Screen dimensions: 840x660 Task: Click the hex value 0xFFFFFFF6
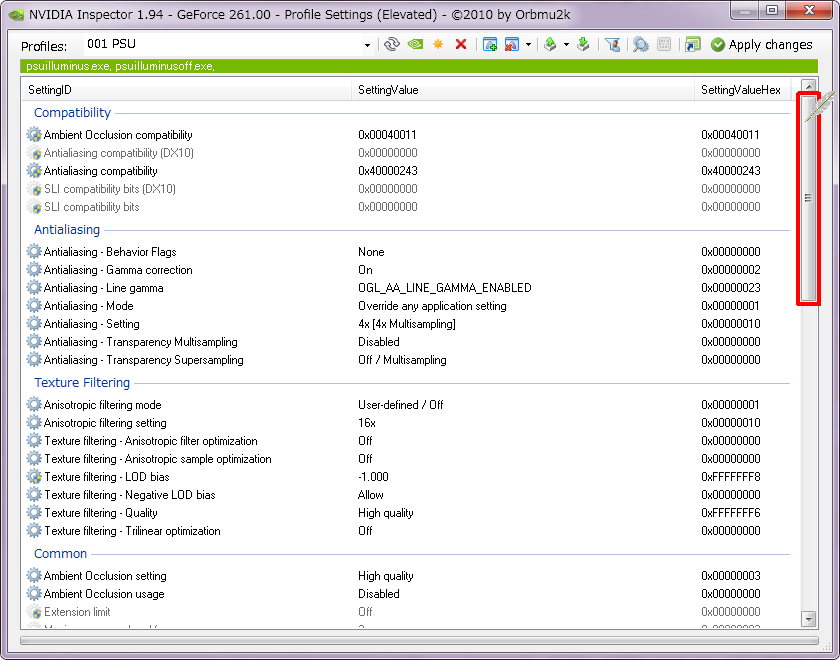731,513
